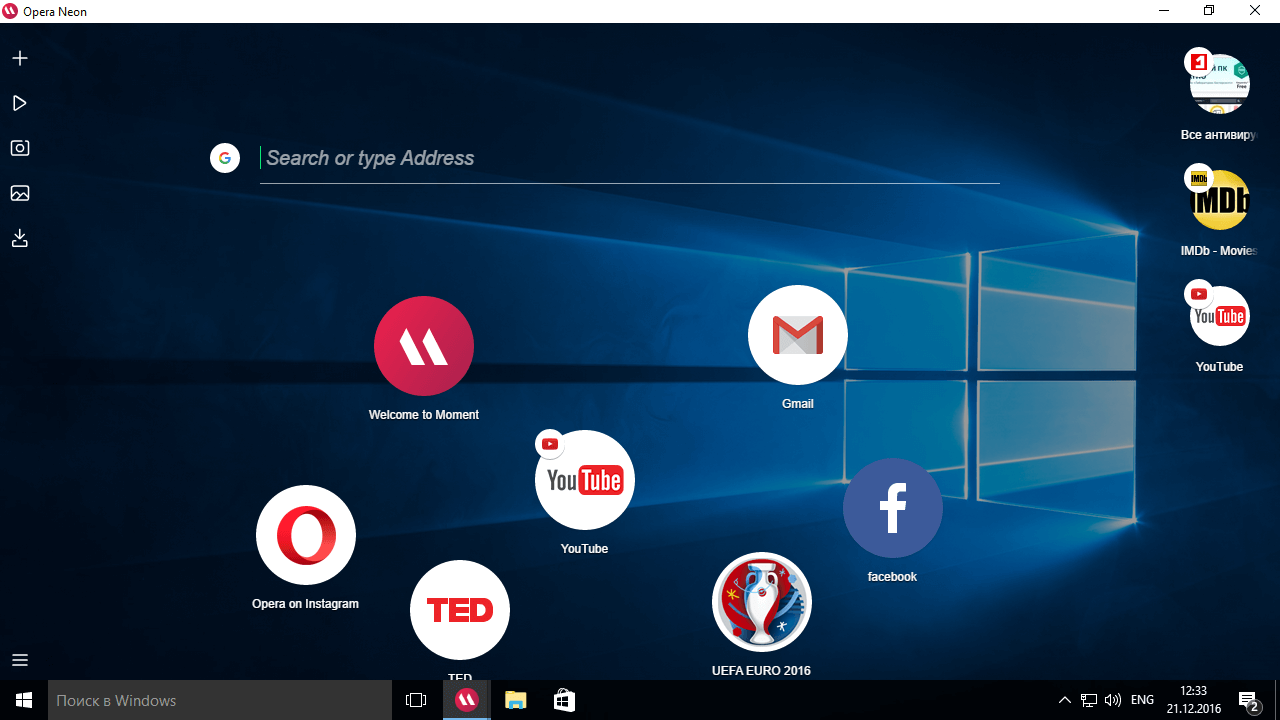Switch to the IMDb - Movies tab

(x=1220, y=202)
